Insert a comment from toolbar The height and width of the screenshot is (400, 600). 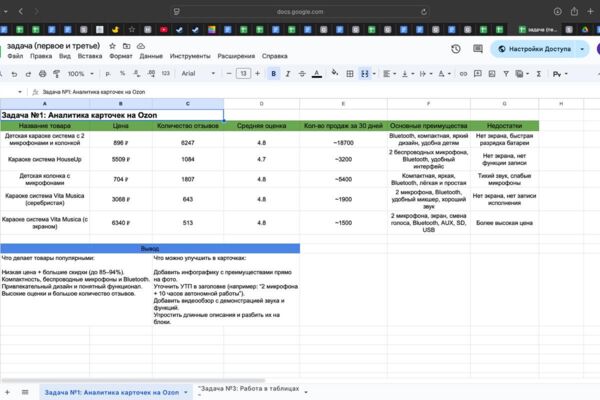[478, 73]
